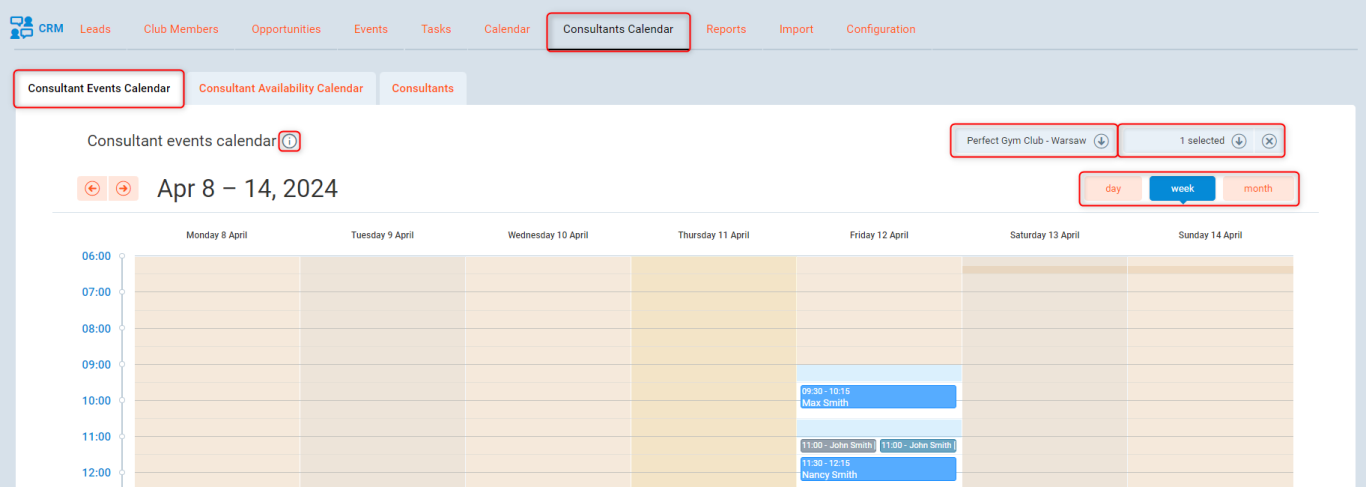Viewport: 1366px width, 487px height.
Task: Open Opportunities menu
Action: 286,29
